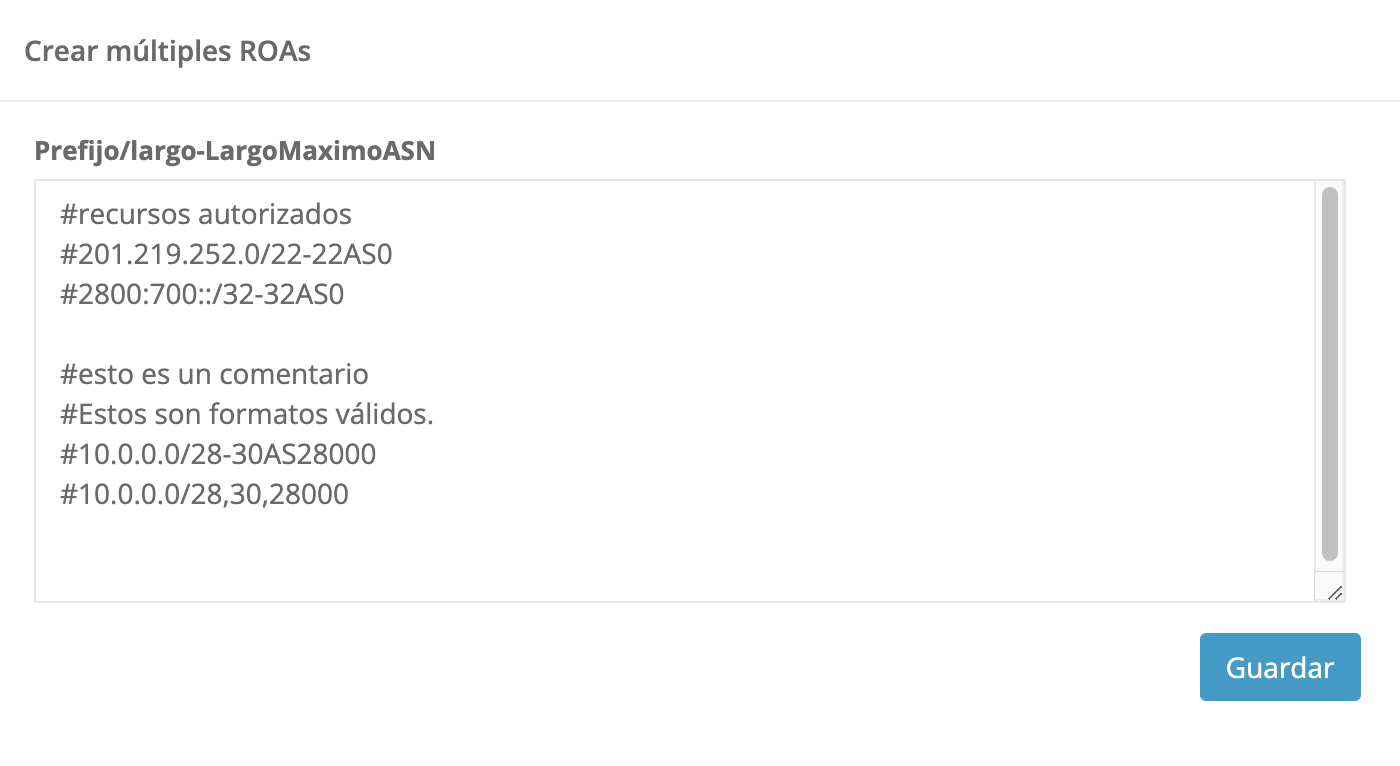
Task: Click the '#10.0.0.0/28,30,28000' comma-format line
Action: 204,494
